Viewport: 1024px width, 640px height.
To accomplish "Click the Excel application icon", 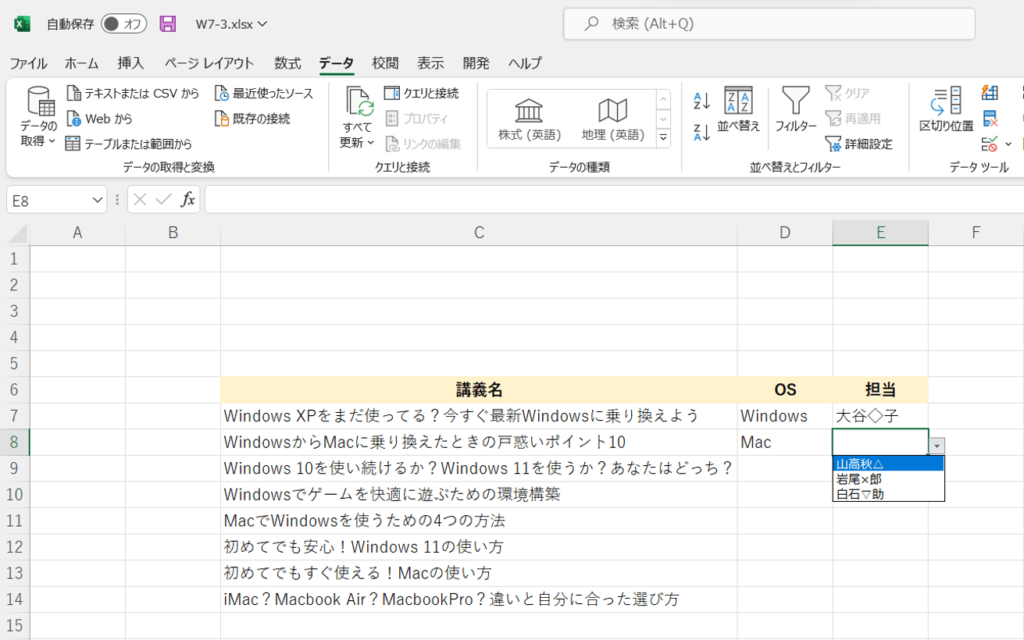I will (x=22, y=24).
